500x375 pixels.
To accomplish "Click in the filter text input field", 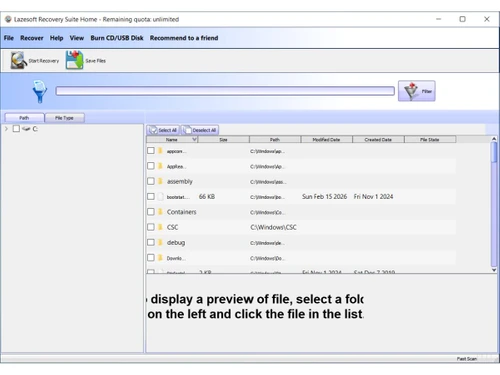I will tap(225, 91).
